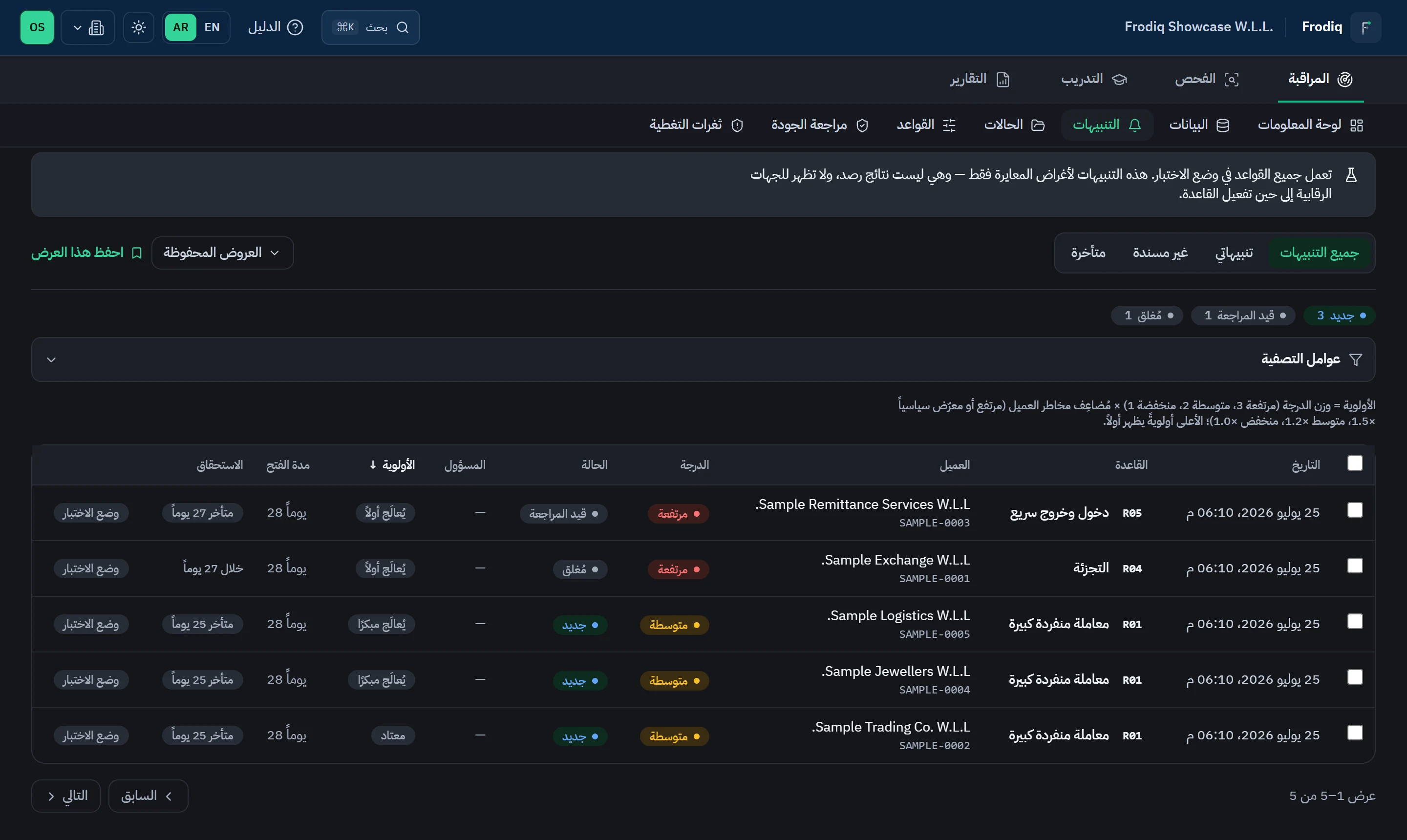This screenshot has width=1407, height=840.
Task: Open Sample Logistics W.L.L. alert
Action: click(898, 616)
